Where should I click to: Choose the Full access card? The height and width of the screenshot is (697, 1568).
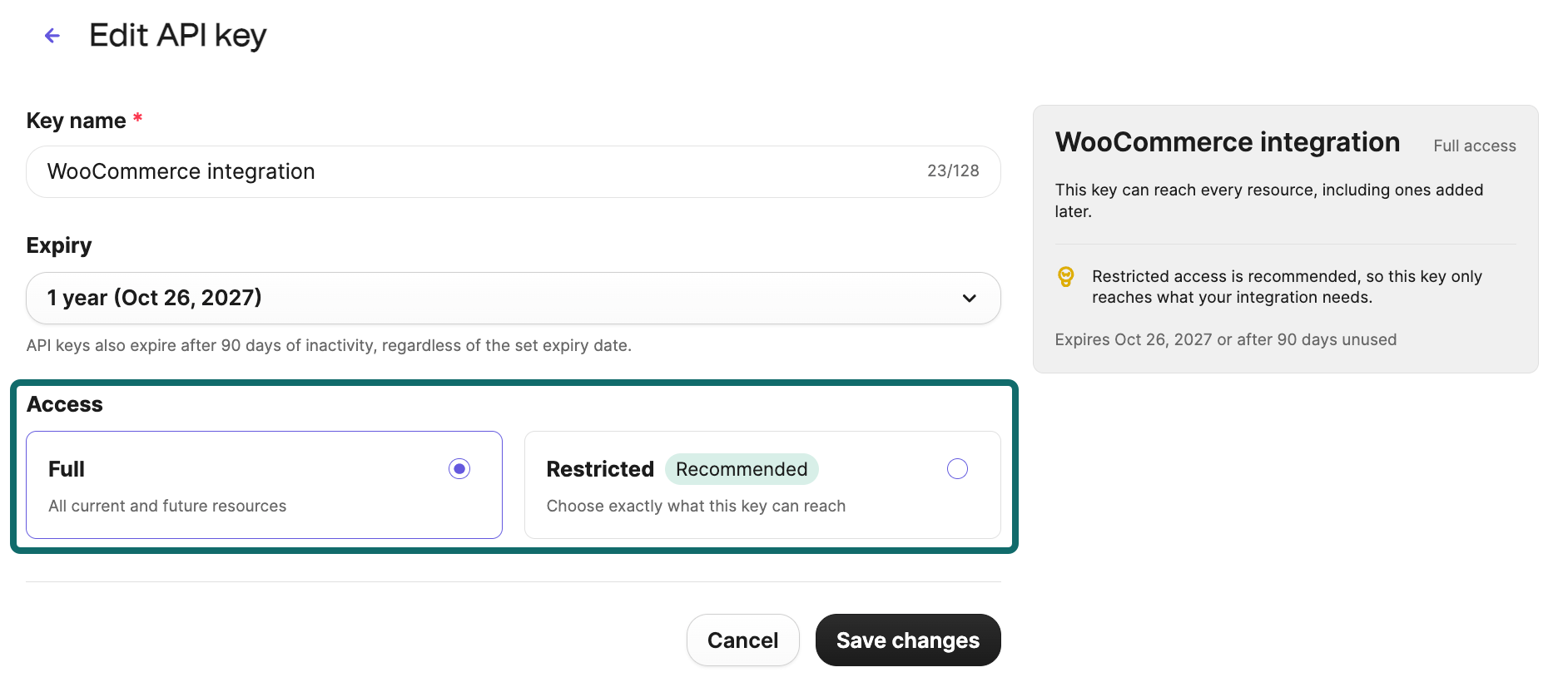pos(264,485)
